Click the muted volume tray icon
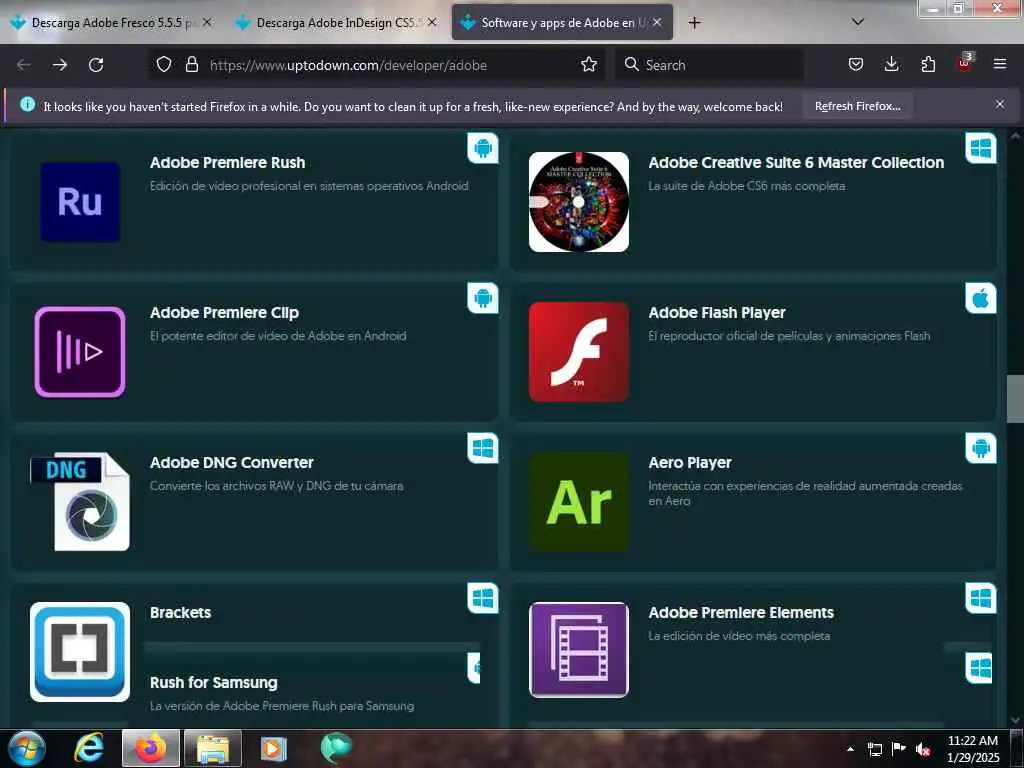 (923, 749)
